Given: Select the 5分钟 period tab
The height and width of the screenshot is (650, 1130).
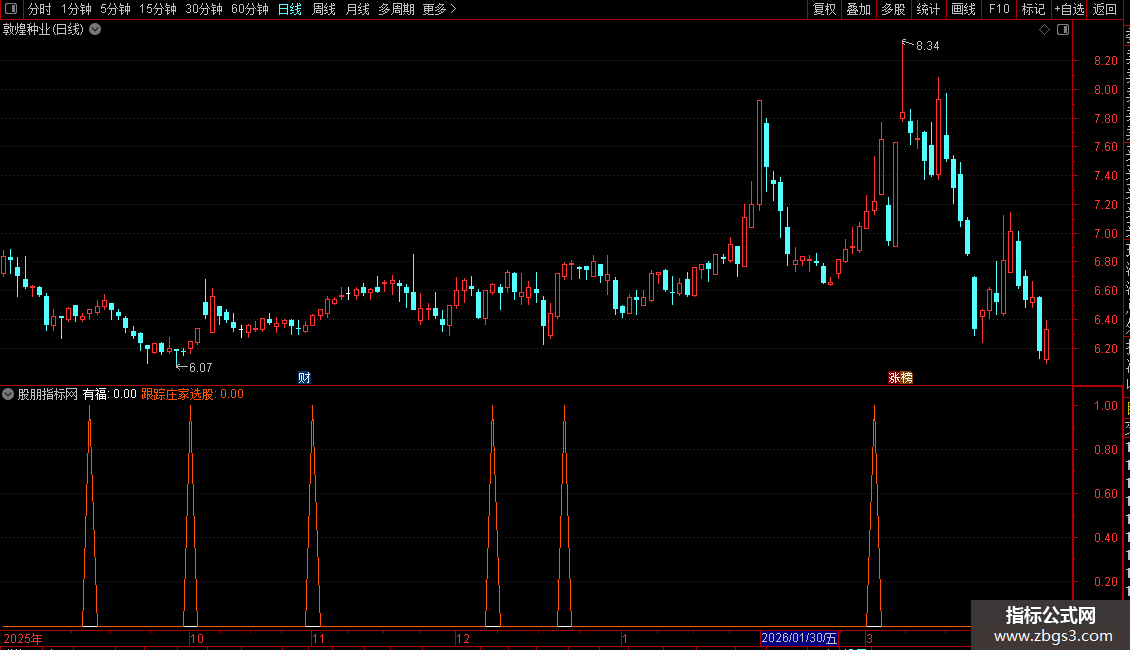Looking at the screenshot, I should click(x=115, y=9).
